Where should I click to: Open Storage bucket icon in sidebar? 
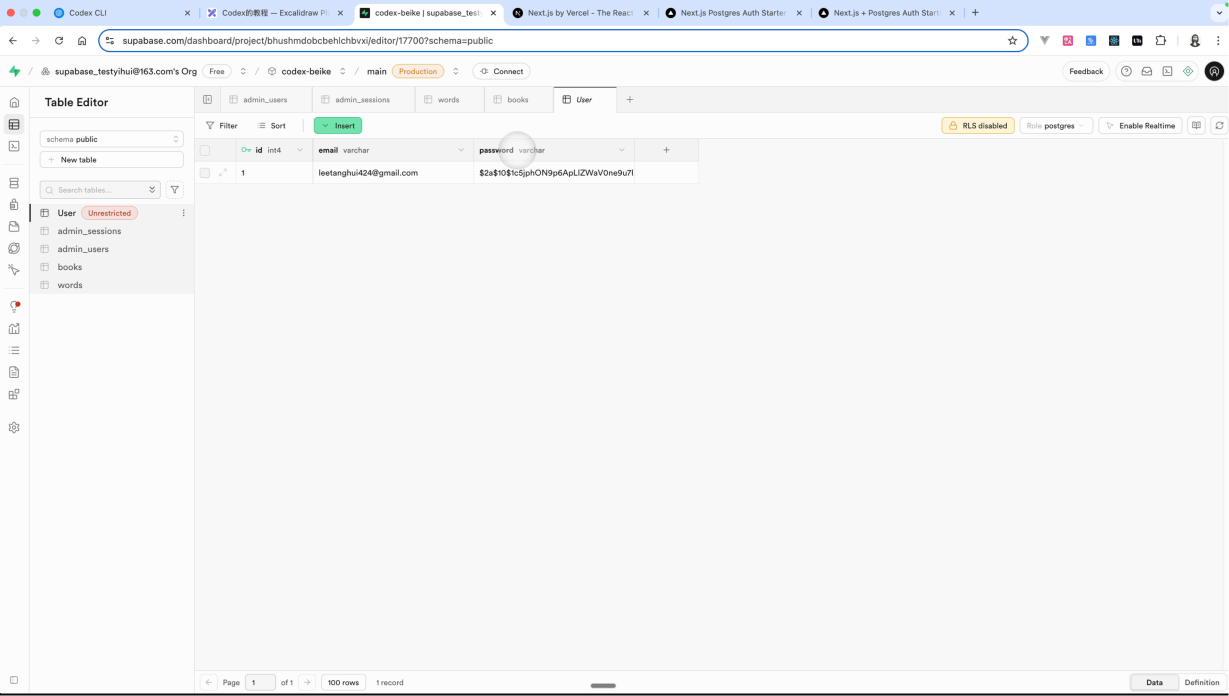click(x=14, y=227)
